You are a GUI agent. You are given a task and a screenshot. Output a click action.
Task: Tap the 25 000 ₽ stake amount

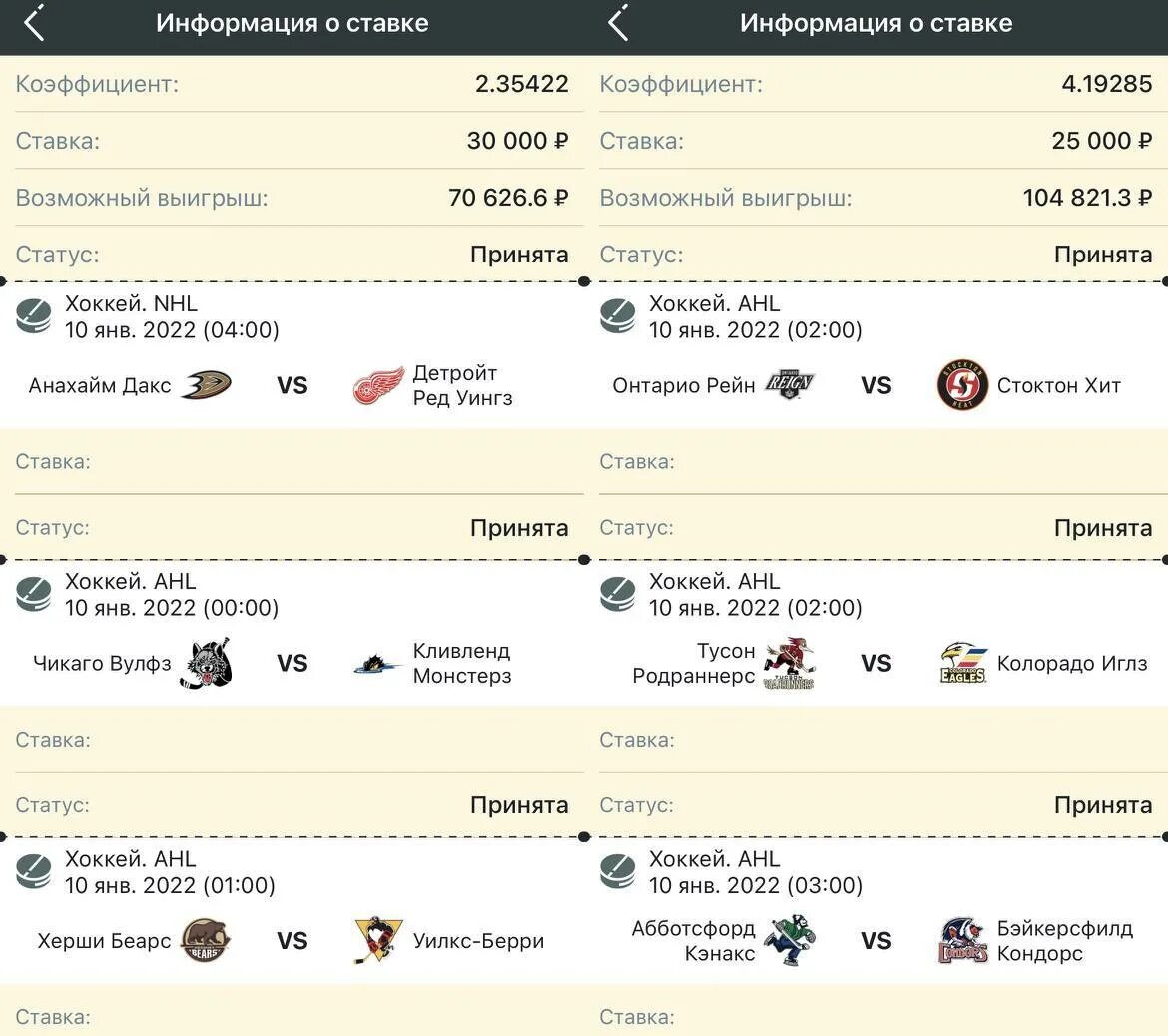coord(1102,140)
